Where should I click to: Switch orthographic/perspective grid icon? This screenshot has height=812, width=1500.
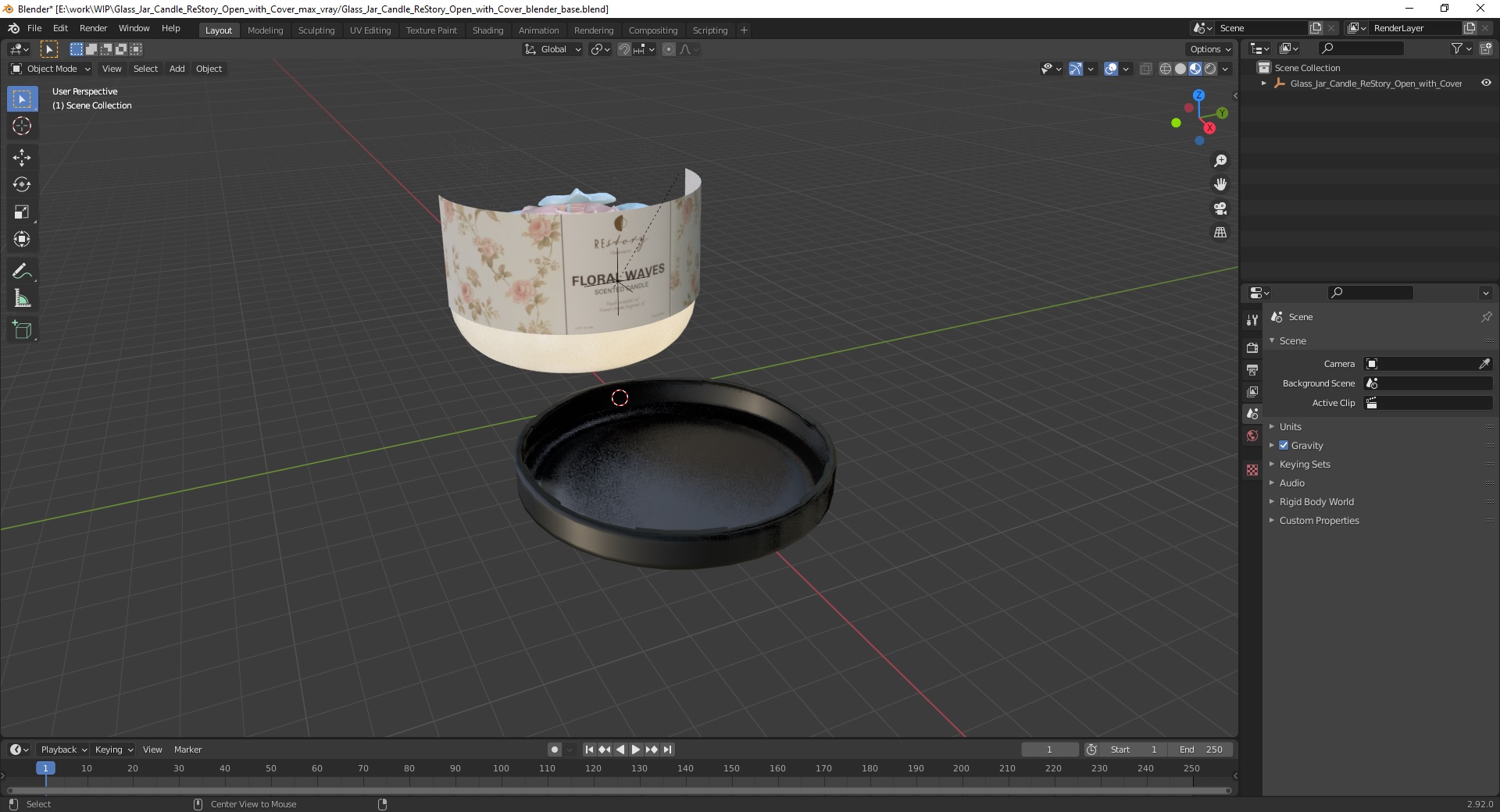pos(1220,233)
